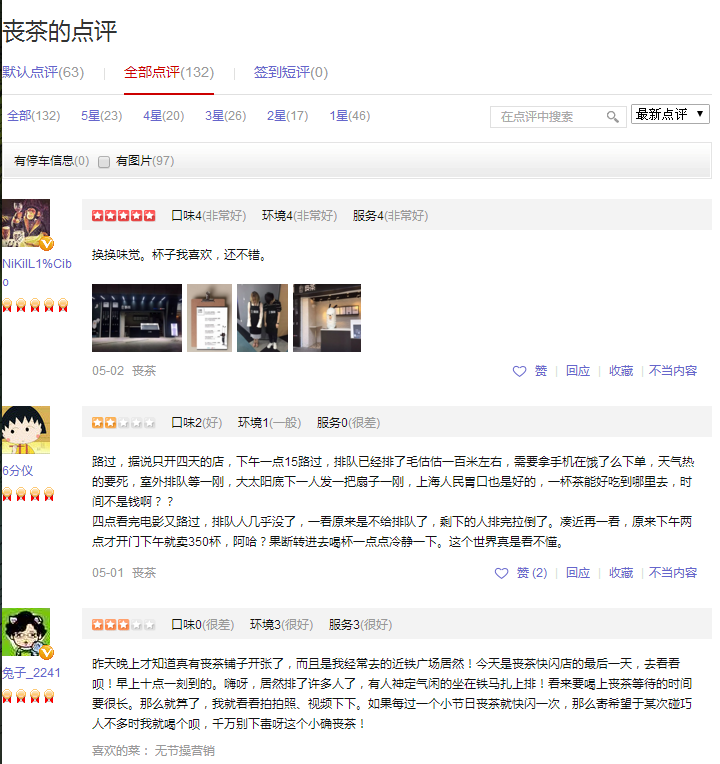The image size is (720, 764).
Task: Report 不当内容 on 05-01 review
Action: coord(673,573)
